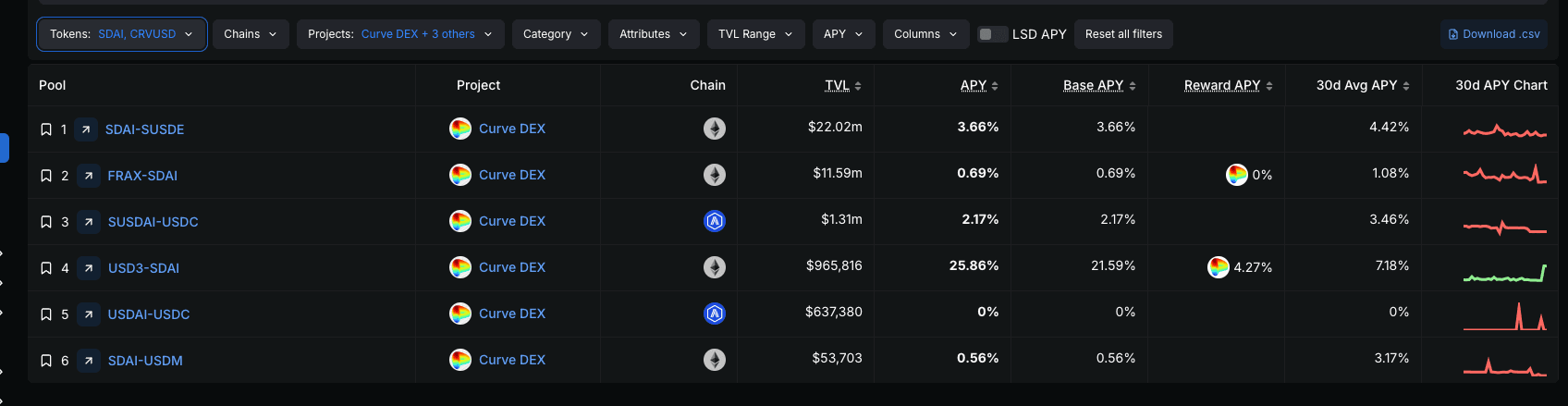Download the table as .csv
Image resolution: width=1568 pixels, height=406 pixels.
pyautogui.click(x=1494, y=34)
